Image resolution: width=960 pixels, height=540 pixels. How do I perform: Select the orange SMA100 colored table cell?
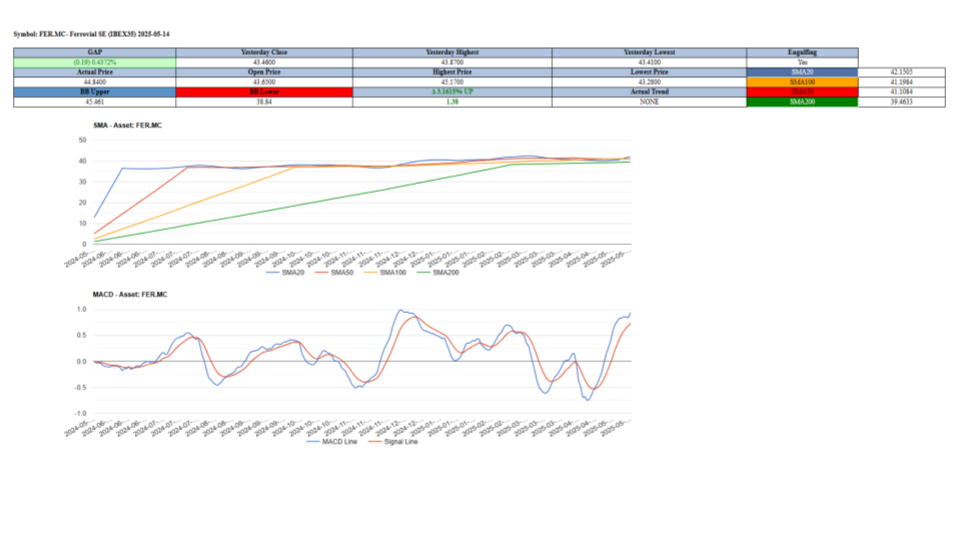click(x=802, y=82)
